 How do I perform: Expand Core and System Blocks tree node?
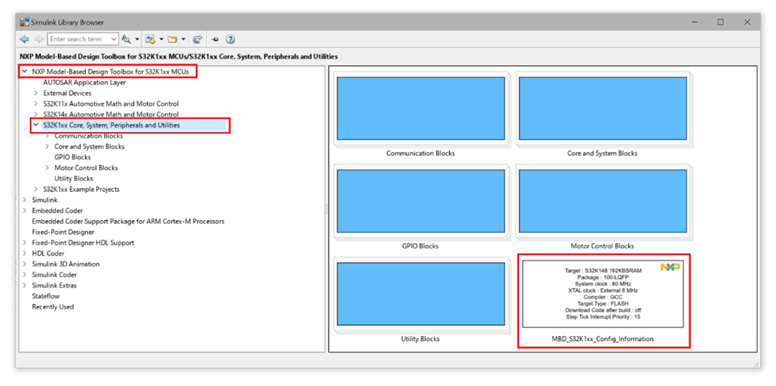pos(47,146)
